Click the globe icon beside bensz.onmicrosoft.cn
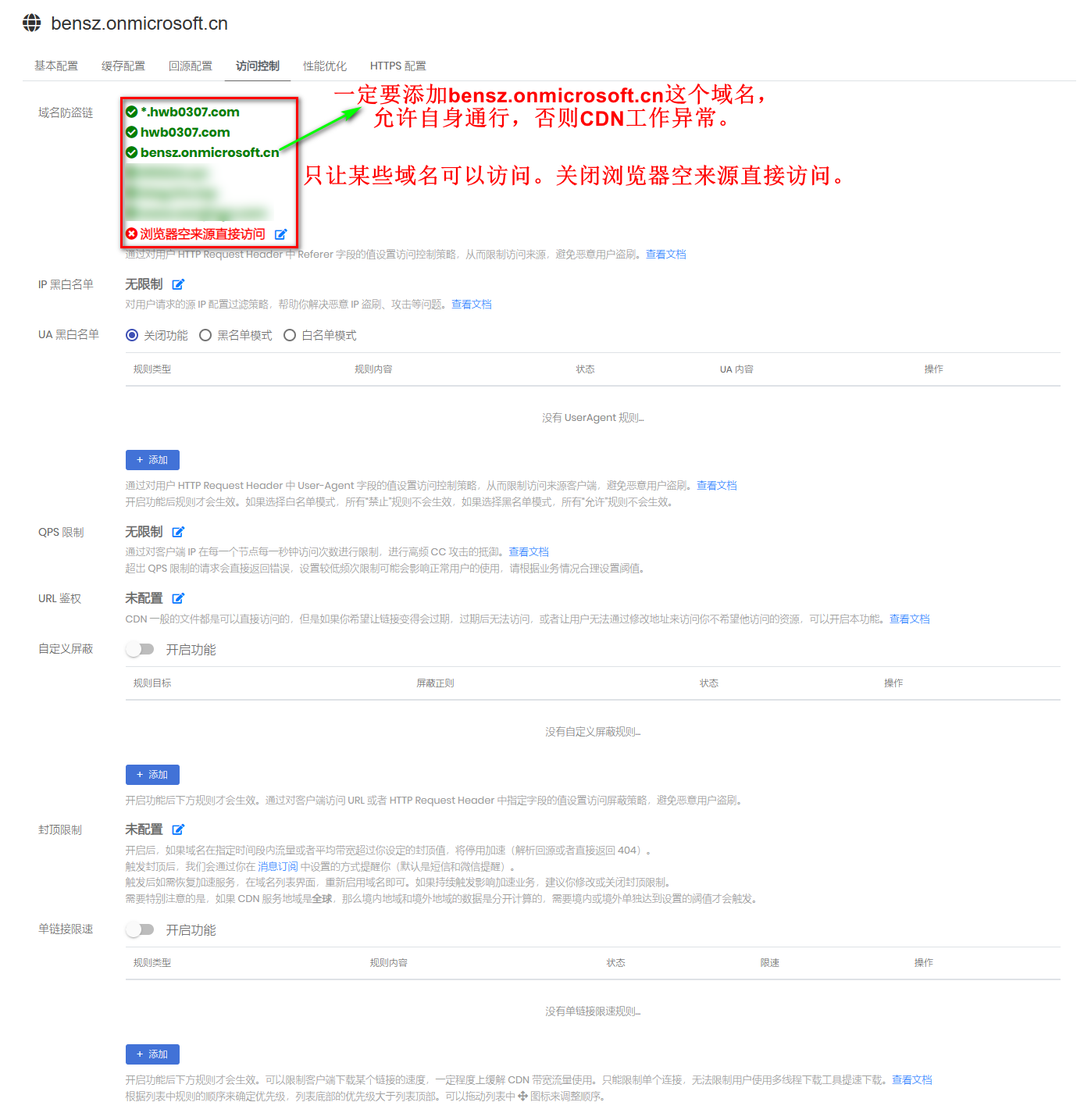 tap(31, 23)
